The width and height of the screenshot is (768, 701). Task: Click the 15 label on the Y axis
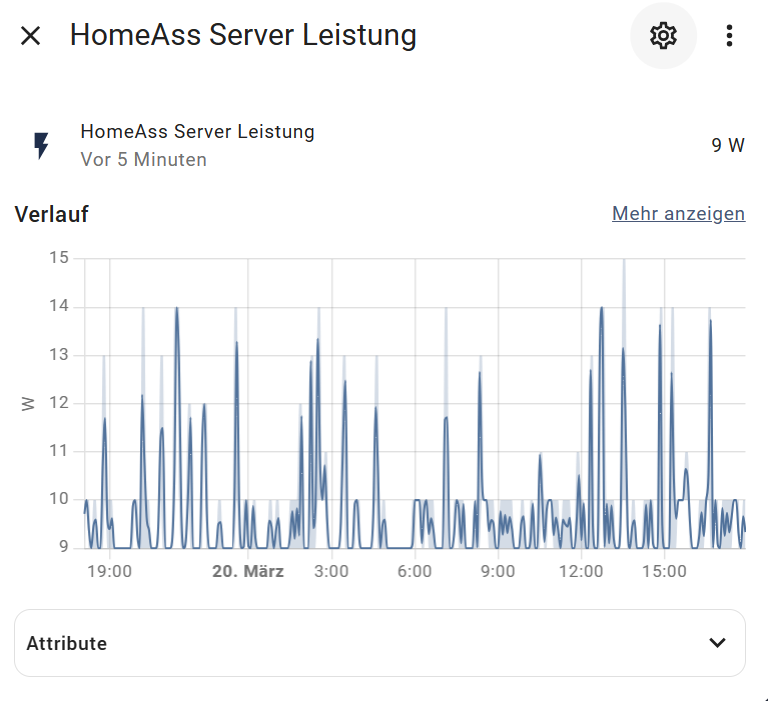click(59, 258)
